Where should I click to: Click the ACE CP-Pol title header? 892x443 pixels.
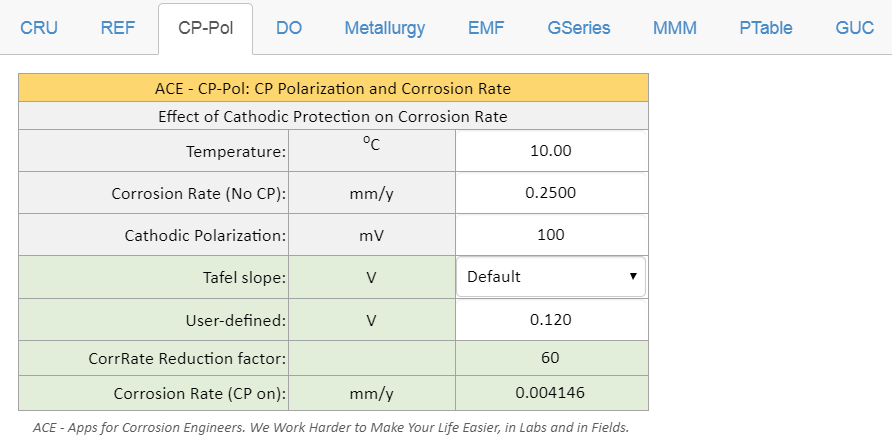[x=333, y=88]
